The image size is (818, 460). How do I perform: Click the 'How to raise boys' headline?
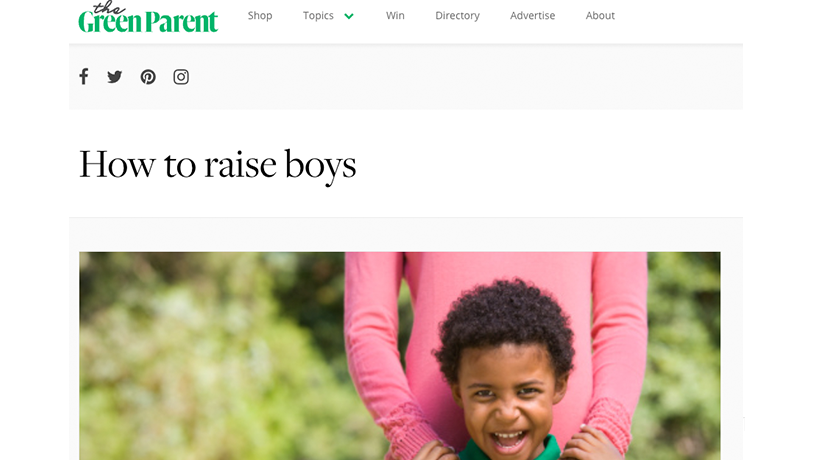pos(218,165)
